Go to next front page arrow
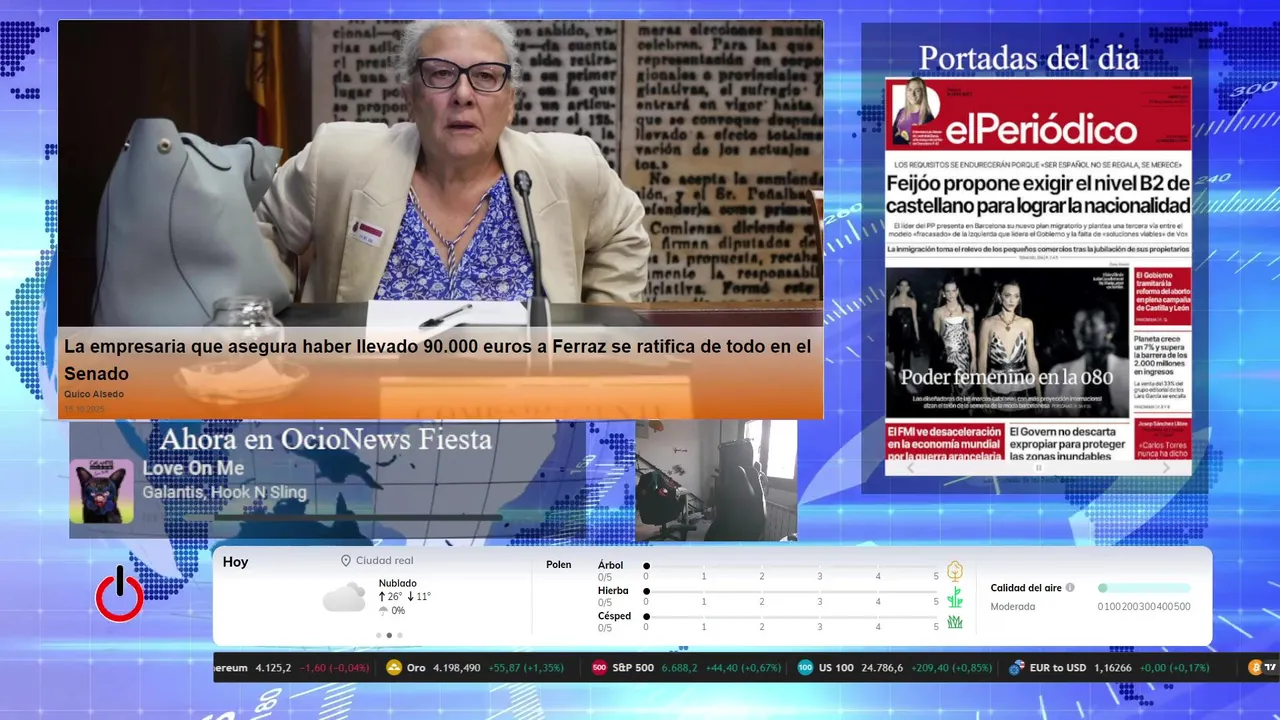This screenshot has height=720, width=1280. 1166,468
